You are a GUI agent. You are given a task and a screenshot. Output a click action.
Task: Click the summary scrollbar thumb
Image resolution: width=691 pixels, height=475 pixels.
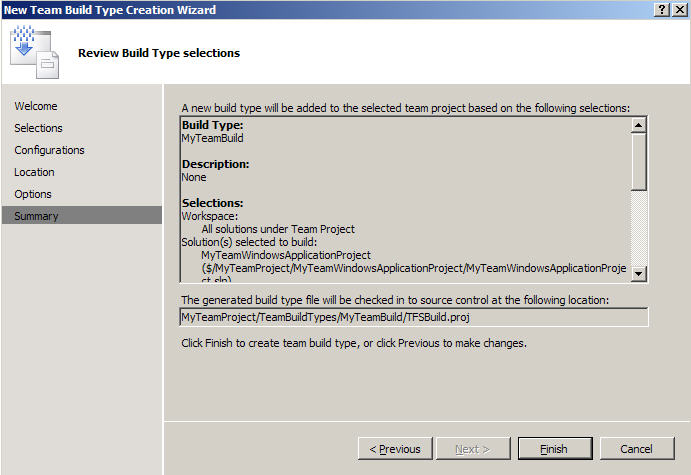[638, 162]
